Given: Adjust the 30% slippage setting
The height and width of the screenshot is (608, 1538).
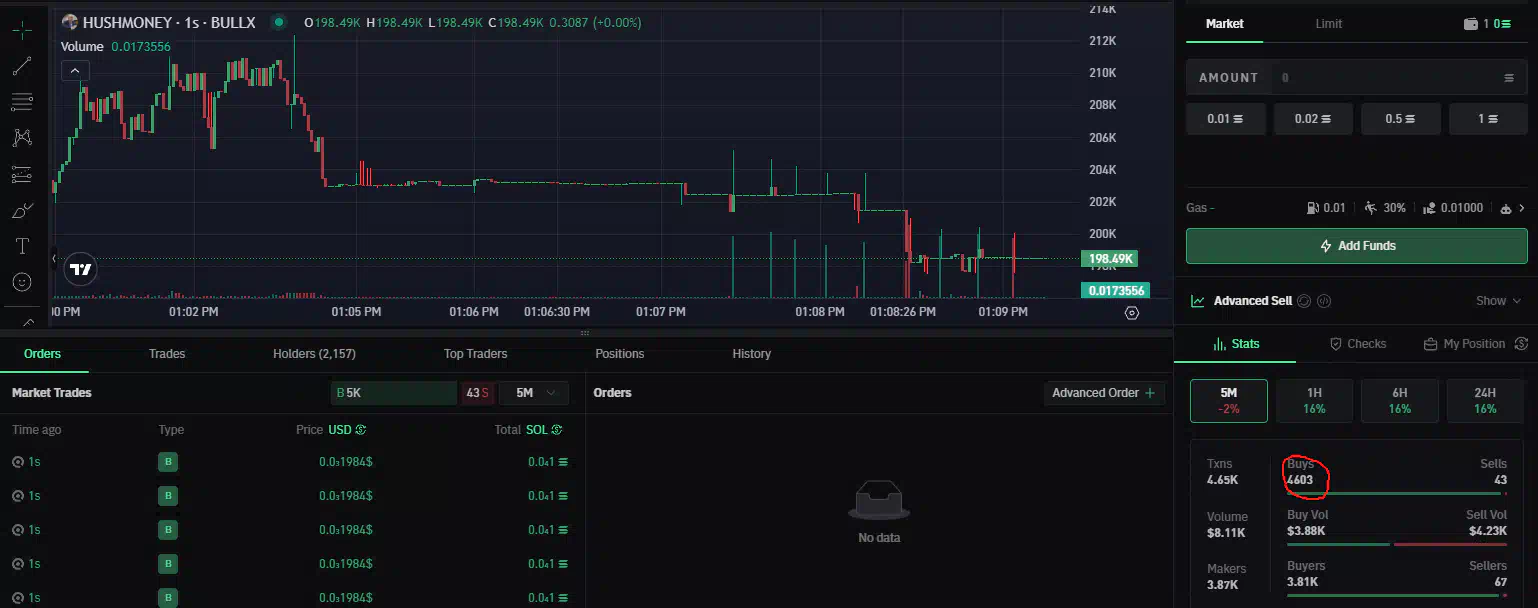Looking at the screenshot, I should [1385, 208].
